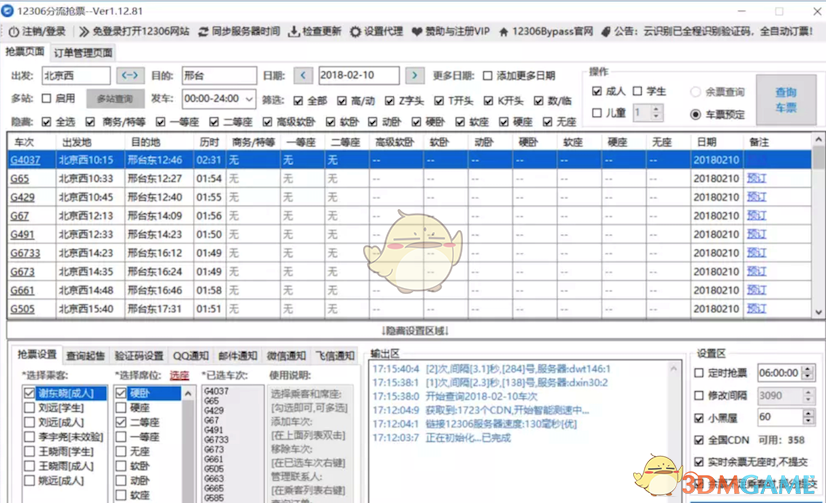This screenshot has width=826, height=503.
Task: Enable the 定时抢票 checkbox
Action: coord(699,373)
